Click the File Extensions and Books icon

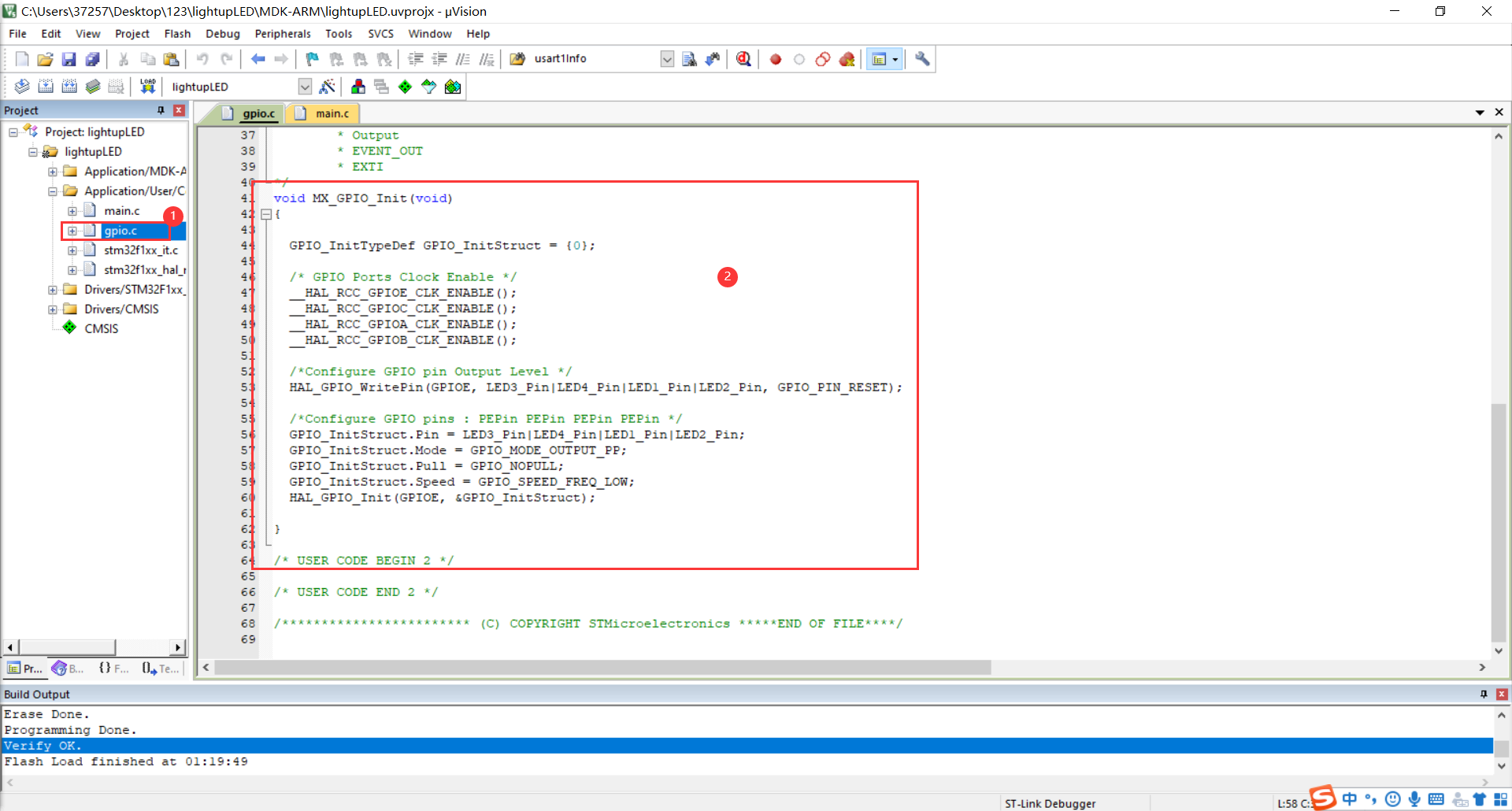(x=358, y=87)
